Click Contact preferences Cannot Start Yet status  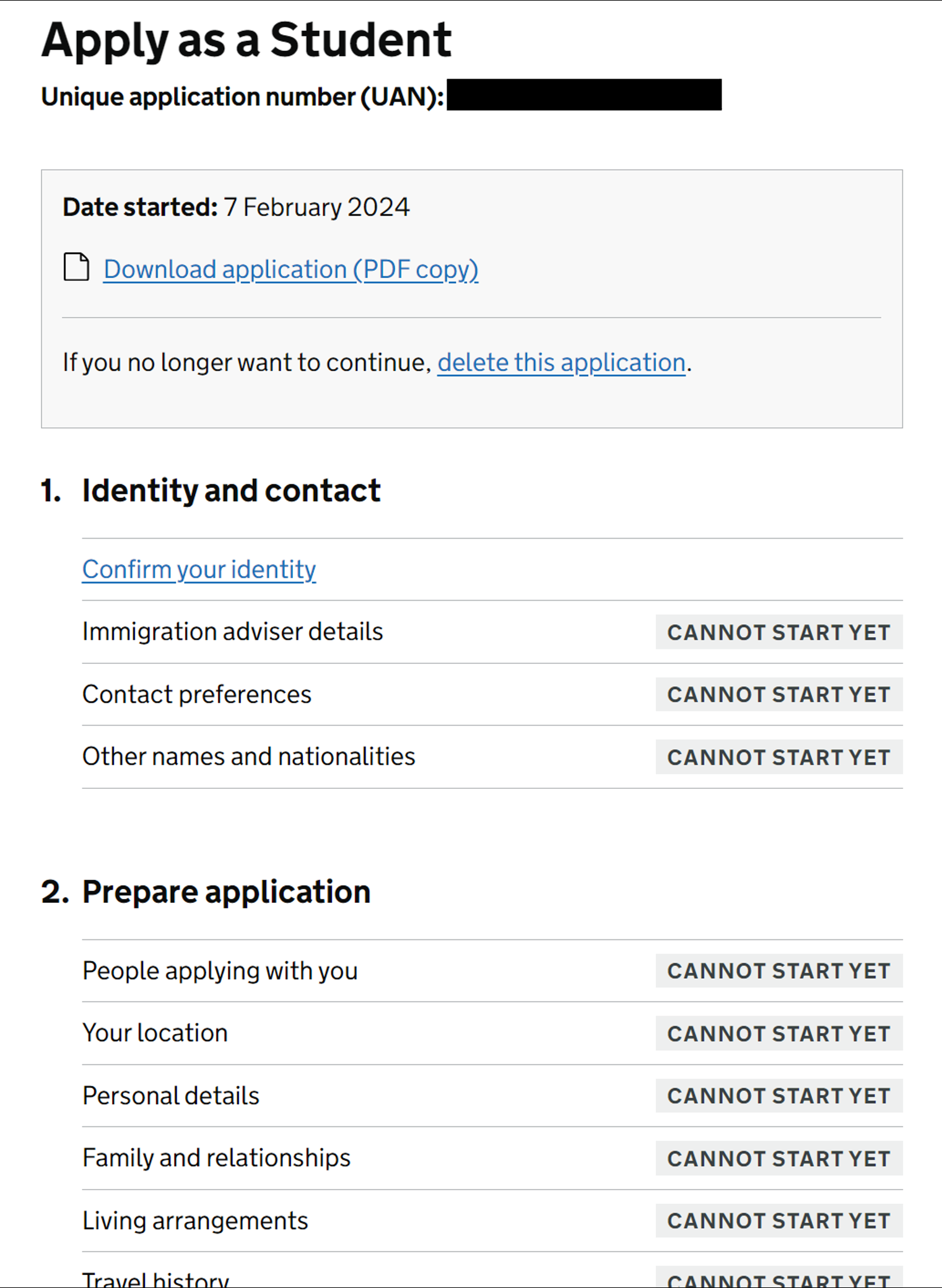point(778,695)
